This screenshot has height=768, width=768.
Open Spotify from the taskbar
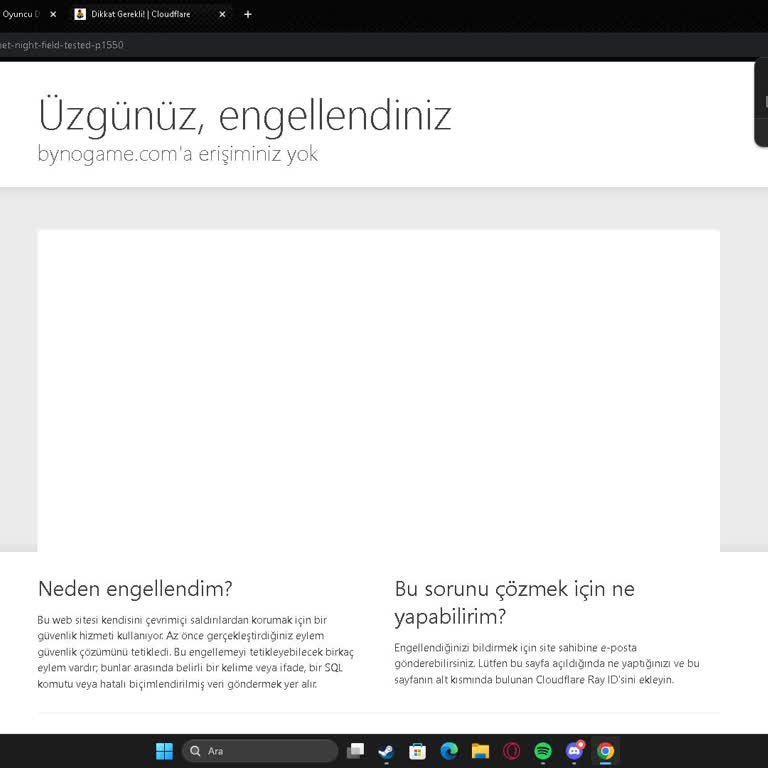(543, 751)
